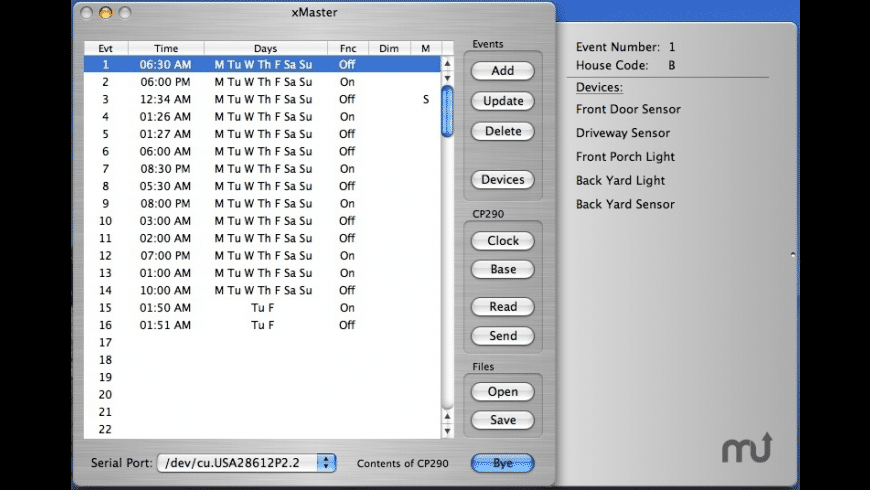This screenshot has width=870, height=490.
Task: Click the Dim column header
Action: [x=389, y=48]
